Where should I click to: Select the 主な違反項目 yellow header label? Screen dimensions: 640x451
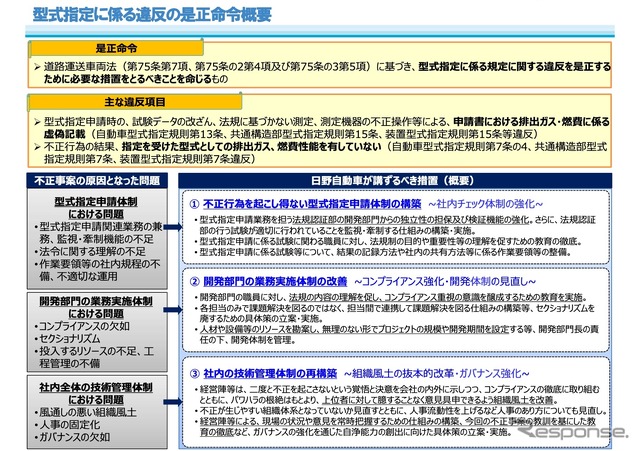click(x=135, y=102)
